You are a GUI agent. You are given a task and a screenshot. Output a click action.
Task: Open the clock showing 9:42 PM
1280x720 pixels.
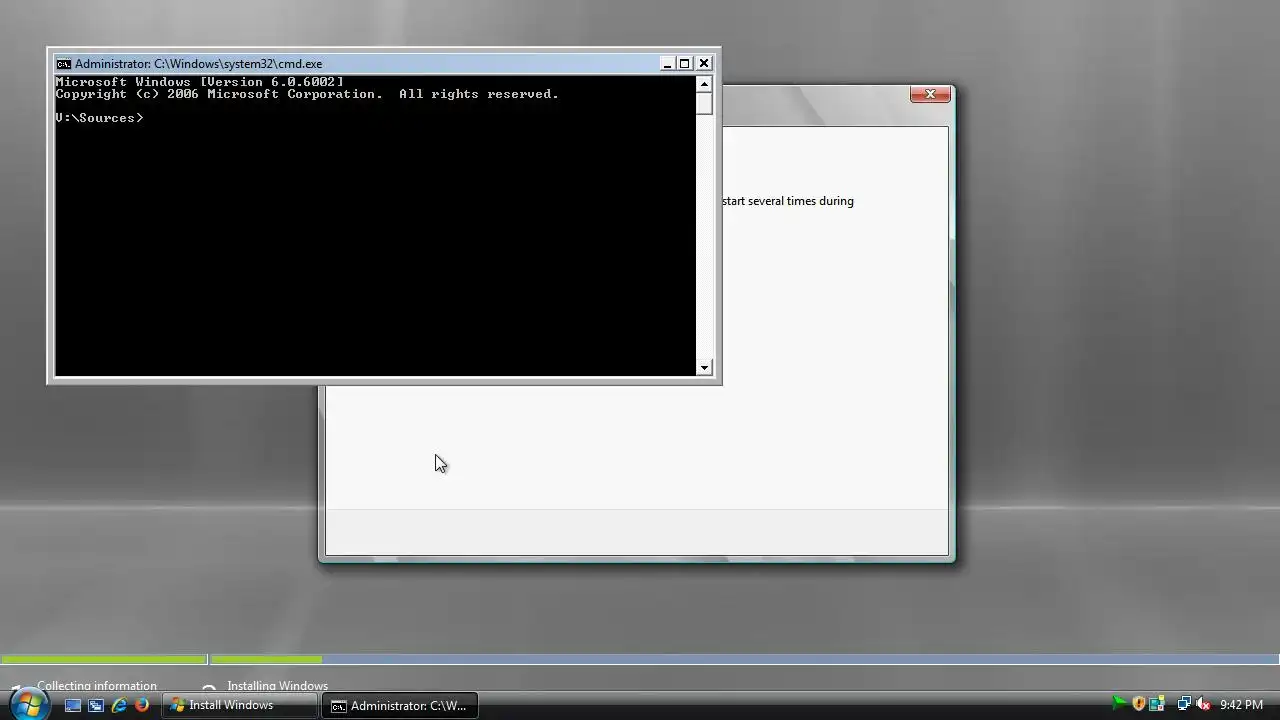pos(1241,705)
